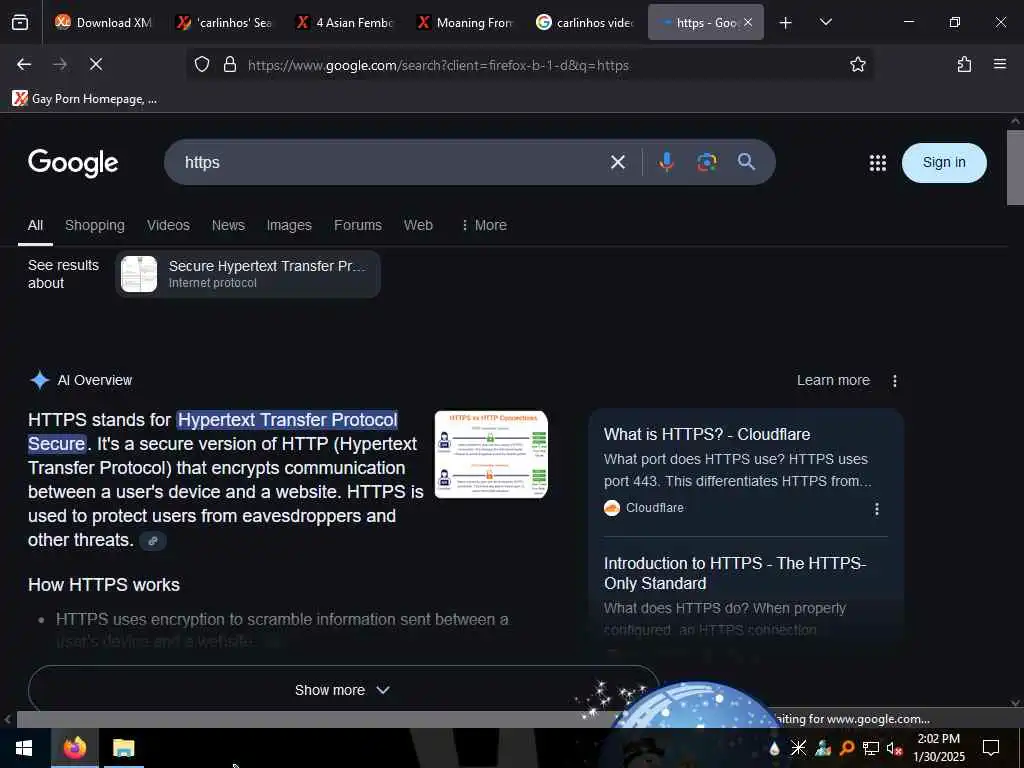Click the browser address bar URL
Screen dimensions: 1024x768
click(438, 65)
